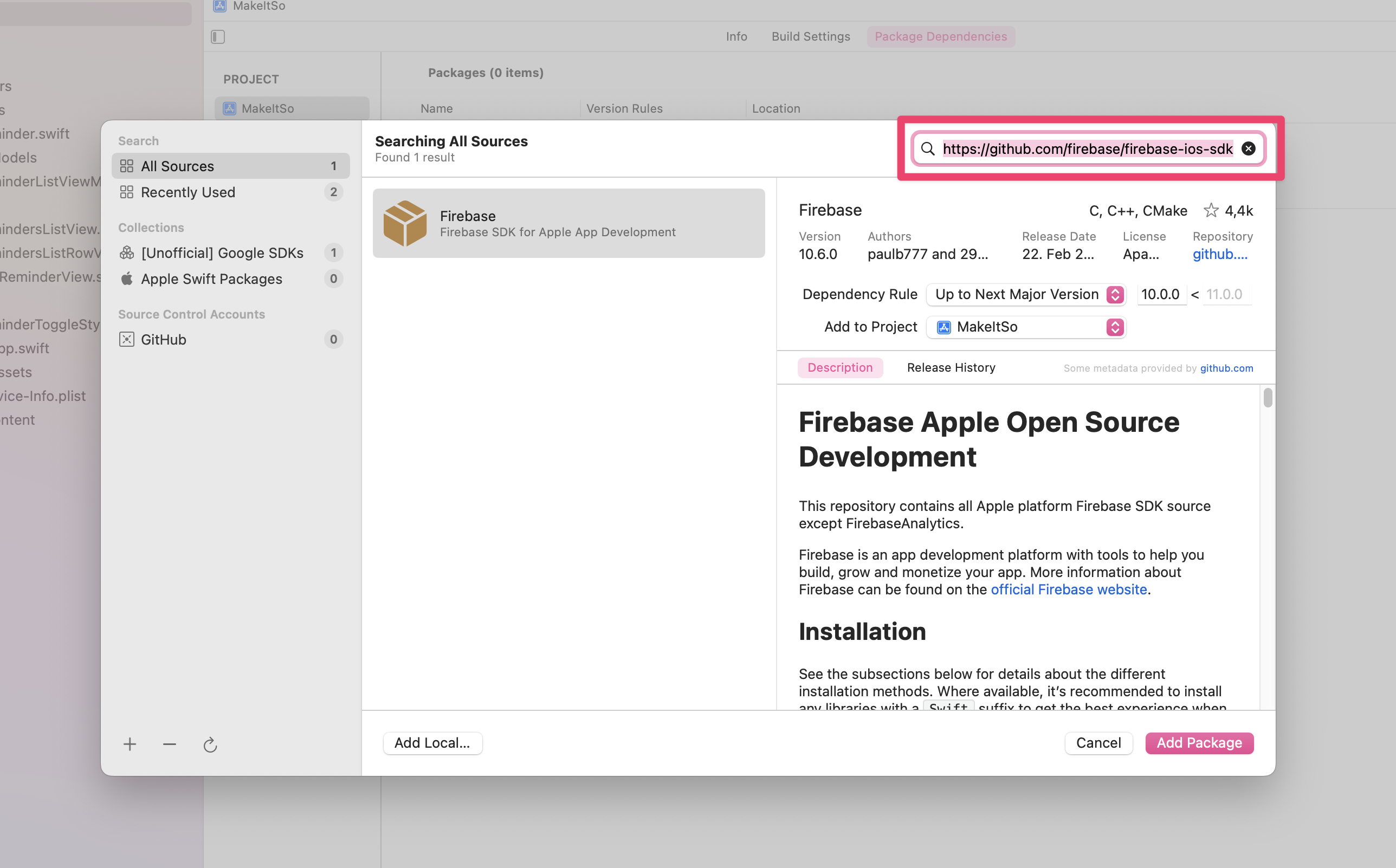The height and width of the screenshot is (868, 1396).
Task: Select Firebase search result row
Action: click(x=568, y=223)
